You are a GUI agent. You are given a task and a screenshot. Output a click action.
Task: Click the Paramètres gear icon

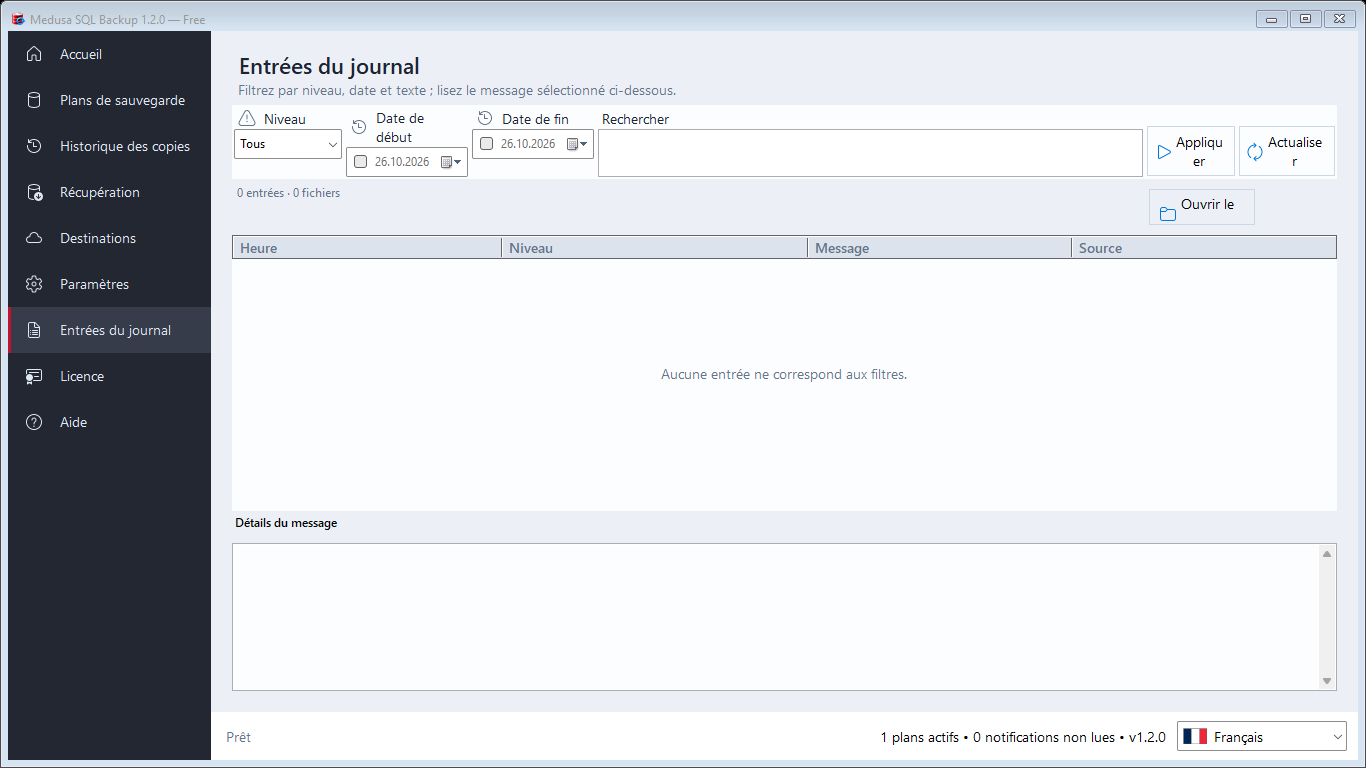tap(34, 284)
